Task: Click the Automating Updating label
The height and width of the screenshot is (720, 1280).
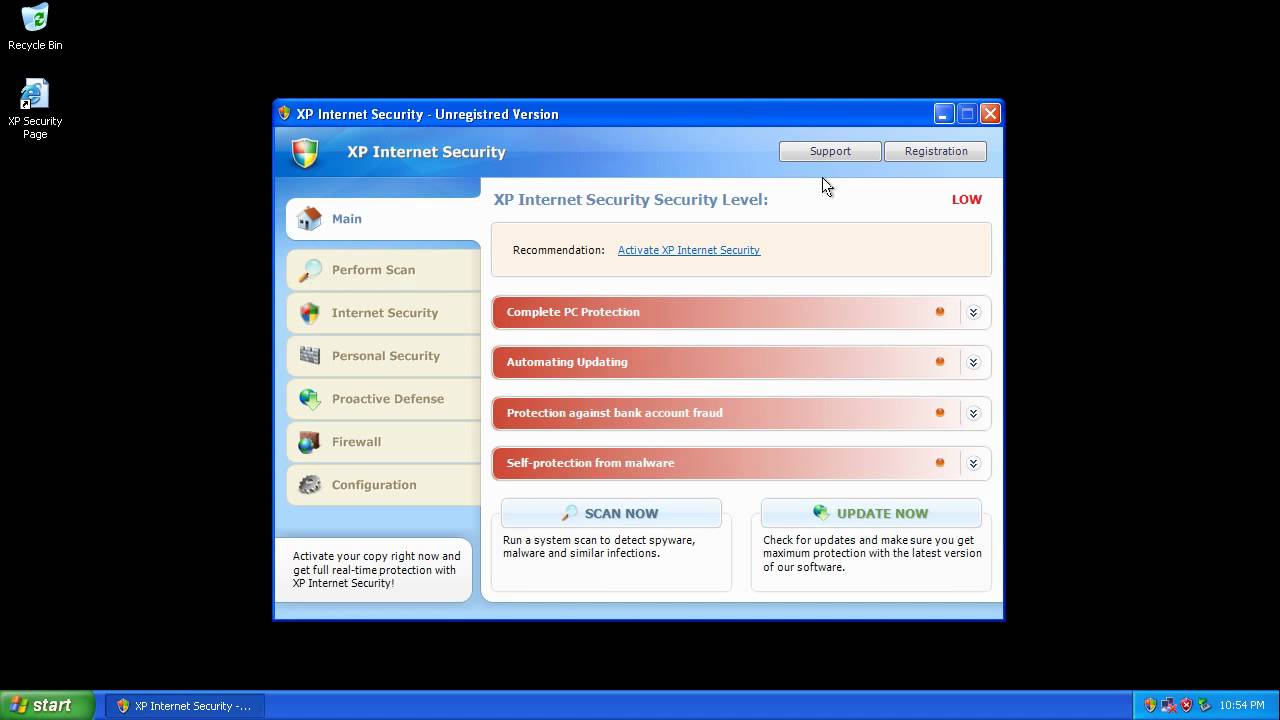Action: 567,362
